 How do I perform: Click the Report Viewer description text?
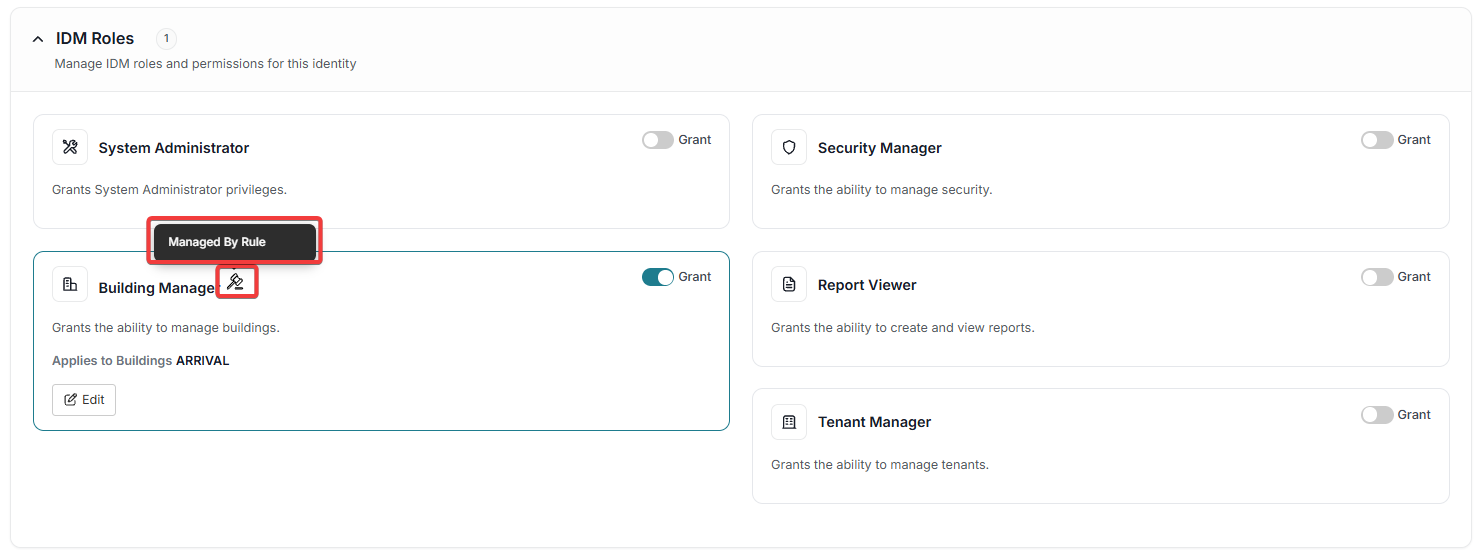point(902,327)
